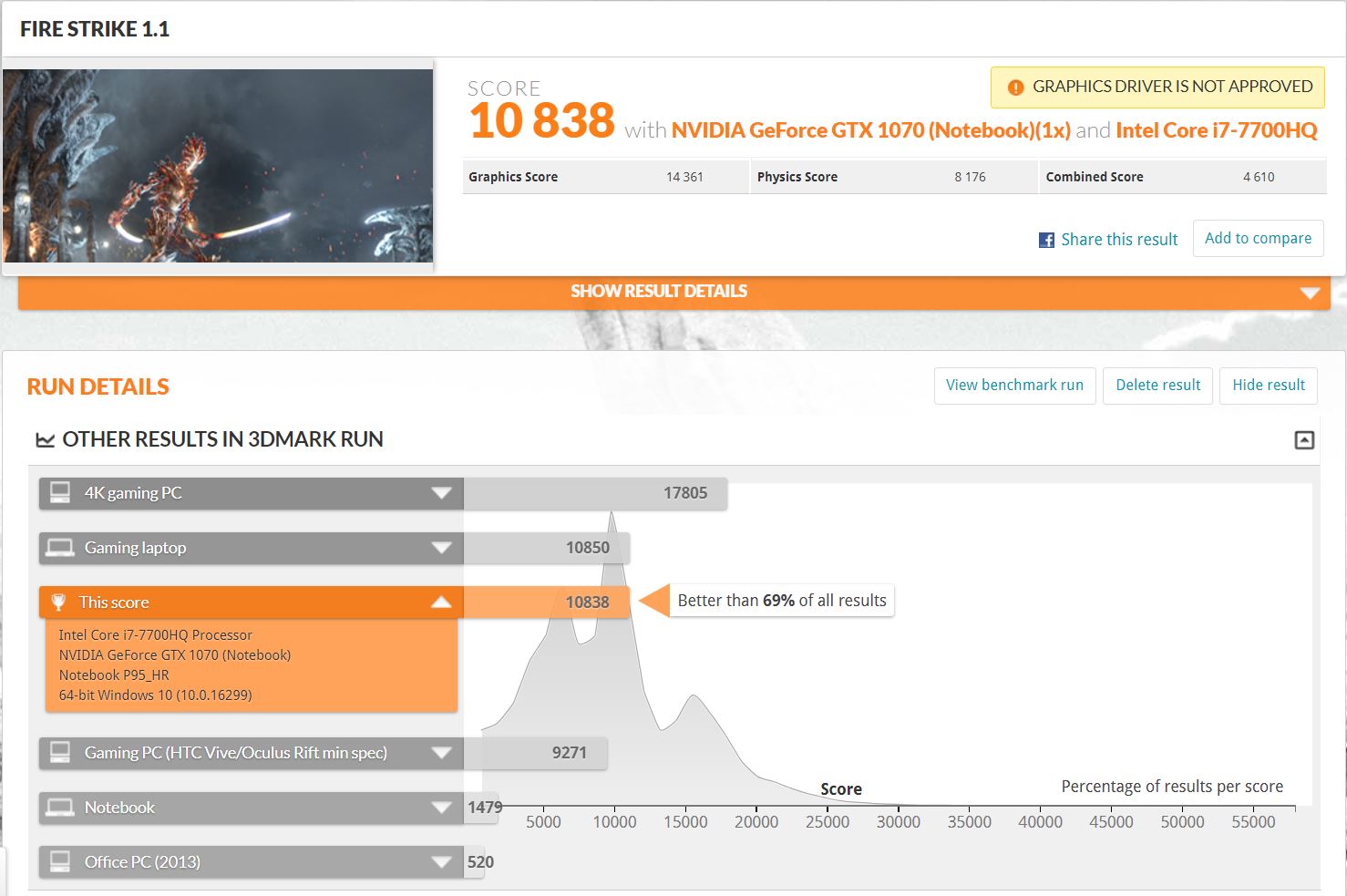Expand the Gaming PC (HTC Vive/Oculus Rift) arrow

pyautogui.click(x=441, y=753)
